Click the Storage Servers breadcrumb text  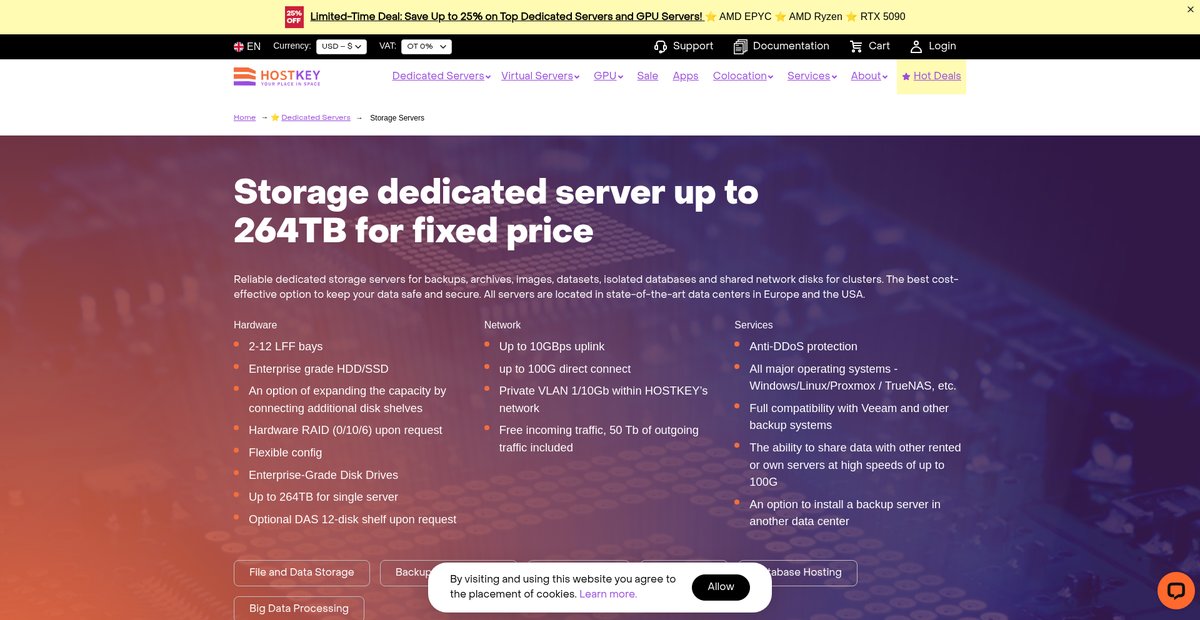(397, 118)
